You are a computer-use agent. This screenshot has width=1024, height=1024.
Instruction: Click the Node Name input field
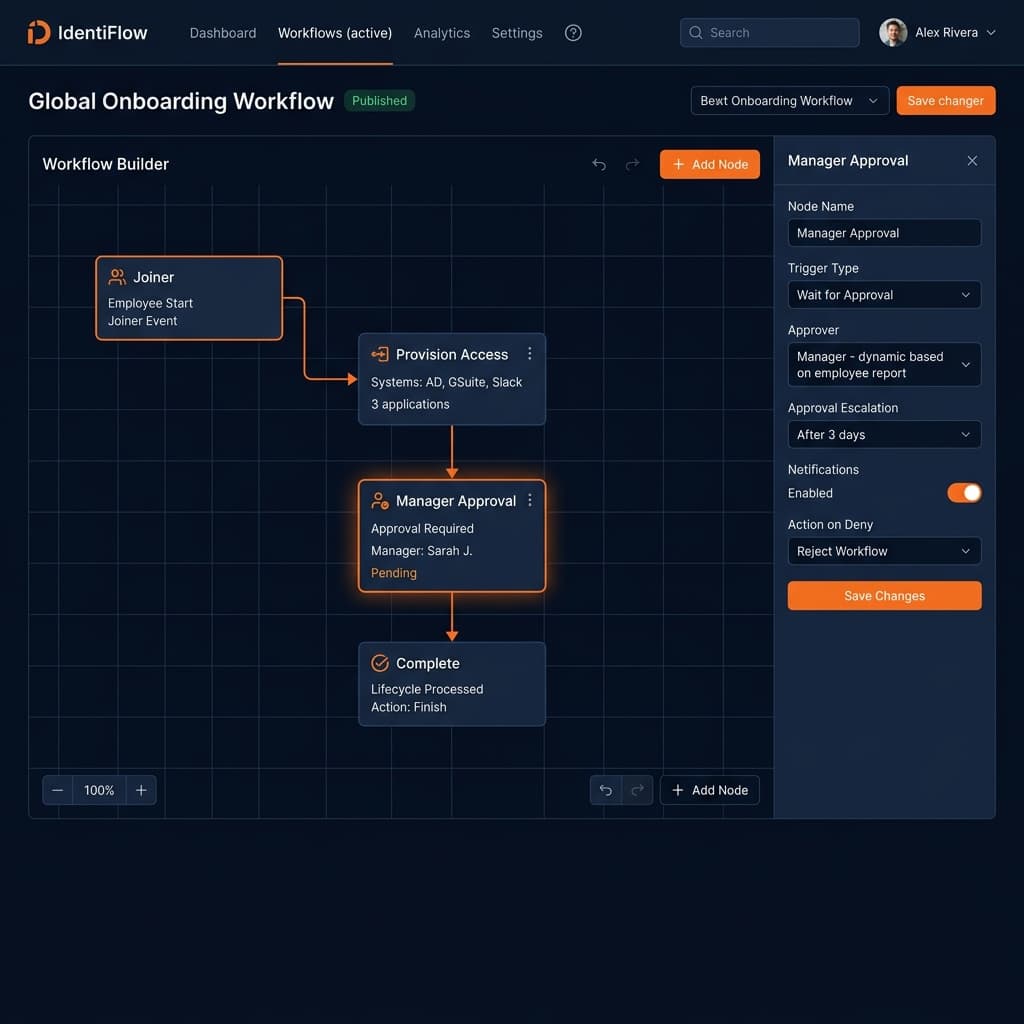pyautogui.click(x=884, y=233)
